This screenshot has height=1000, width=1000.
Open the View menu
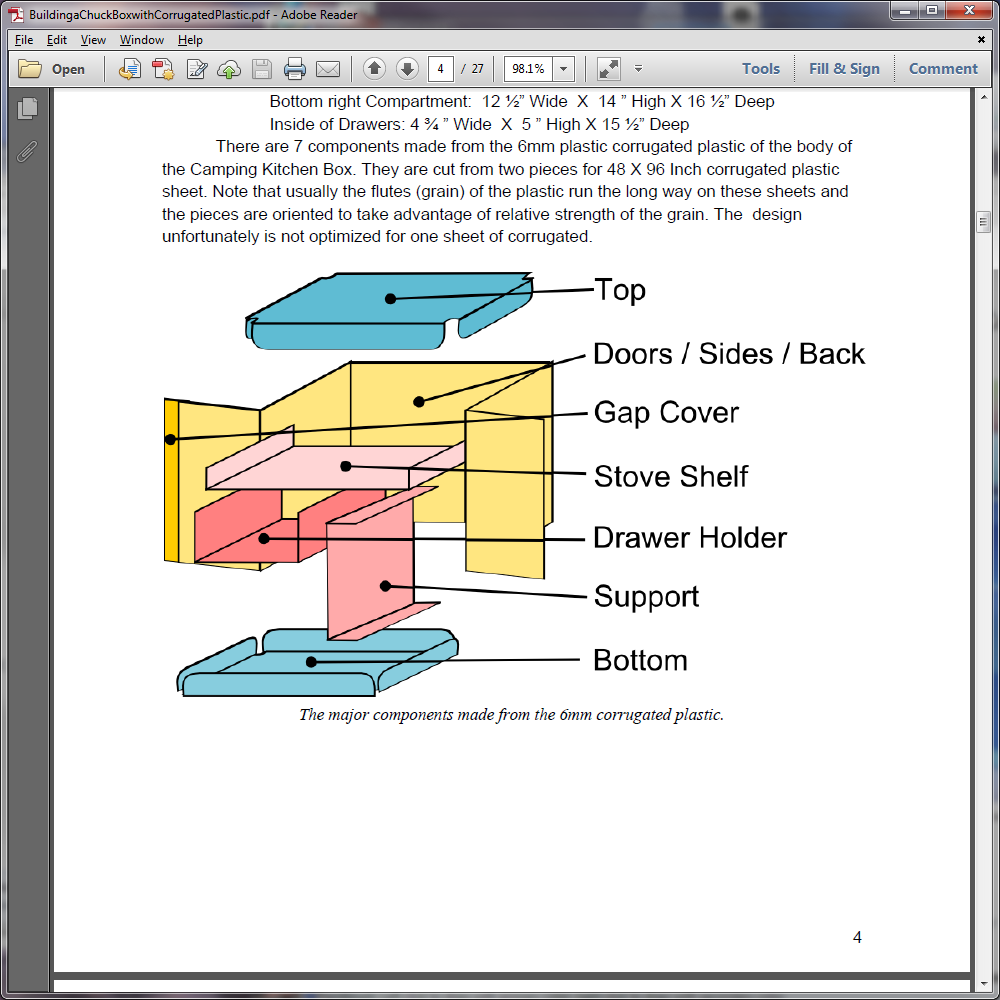click(93, 40)
